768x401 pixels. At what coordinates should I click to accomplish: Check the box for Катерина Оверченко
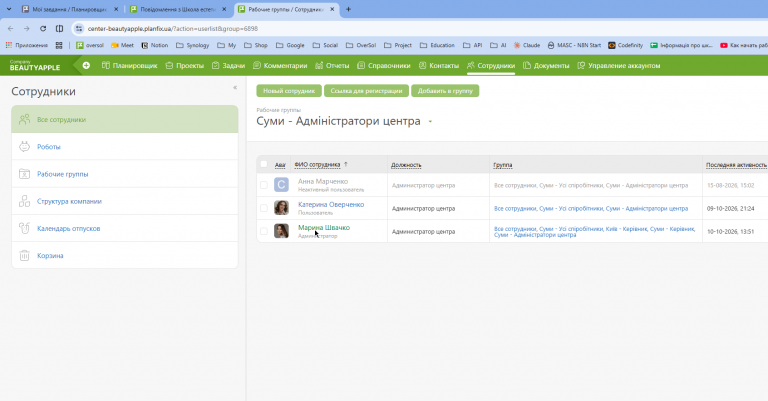point(264,208)
